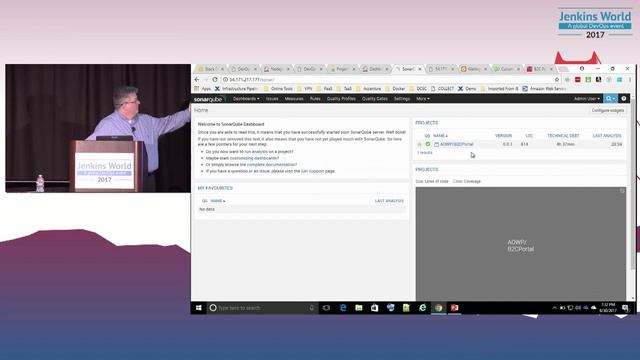Bookmark this page with the star icon

click(x=557, y=80)
